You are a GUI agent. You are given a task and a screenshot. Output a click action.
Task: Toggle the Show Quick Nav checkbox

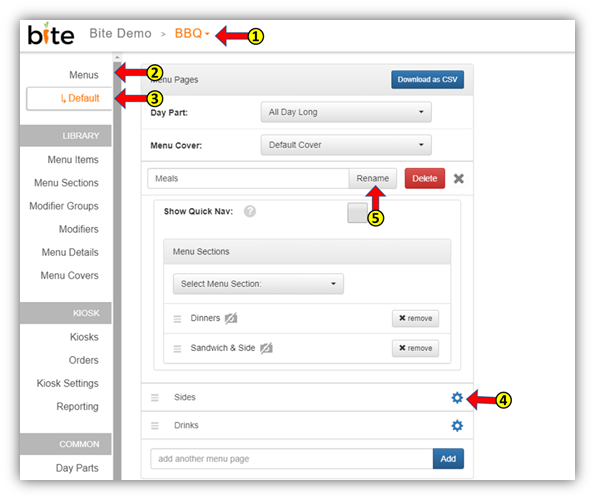coord(357,213)
